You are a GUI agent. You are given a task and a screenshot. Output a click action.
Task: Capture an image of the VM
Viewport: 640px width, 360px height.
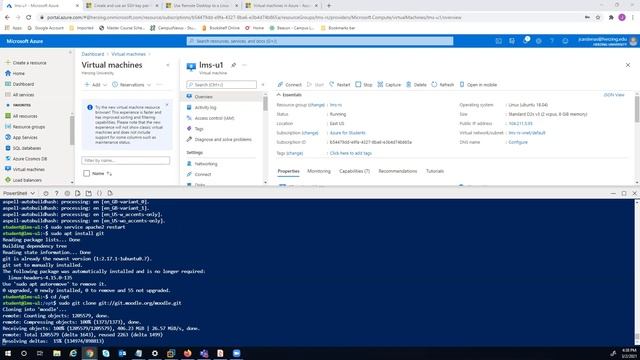coord(389,84)
